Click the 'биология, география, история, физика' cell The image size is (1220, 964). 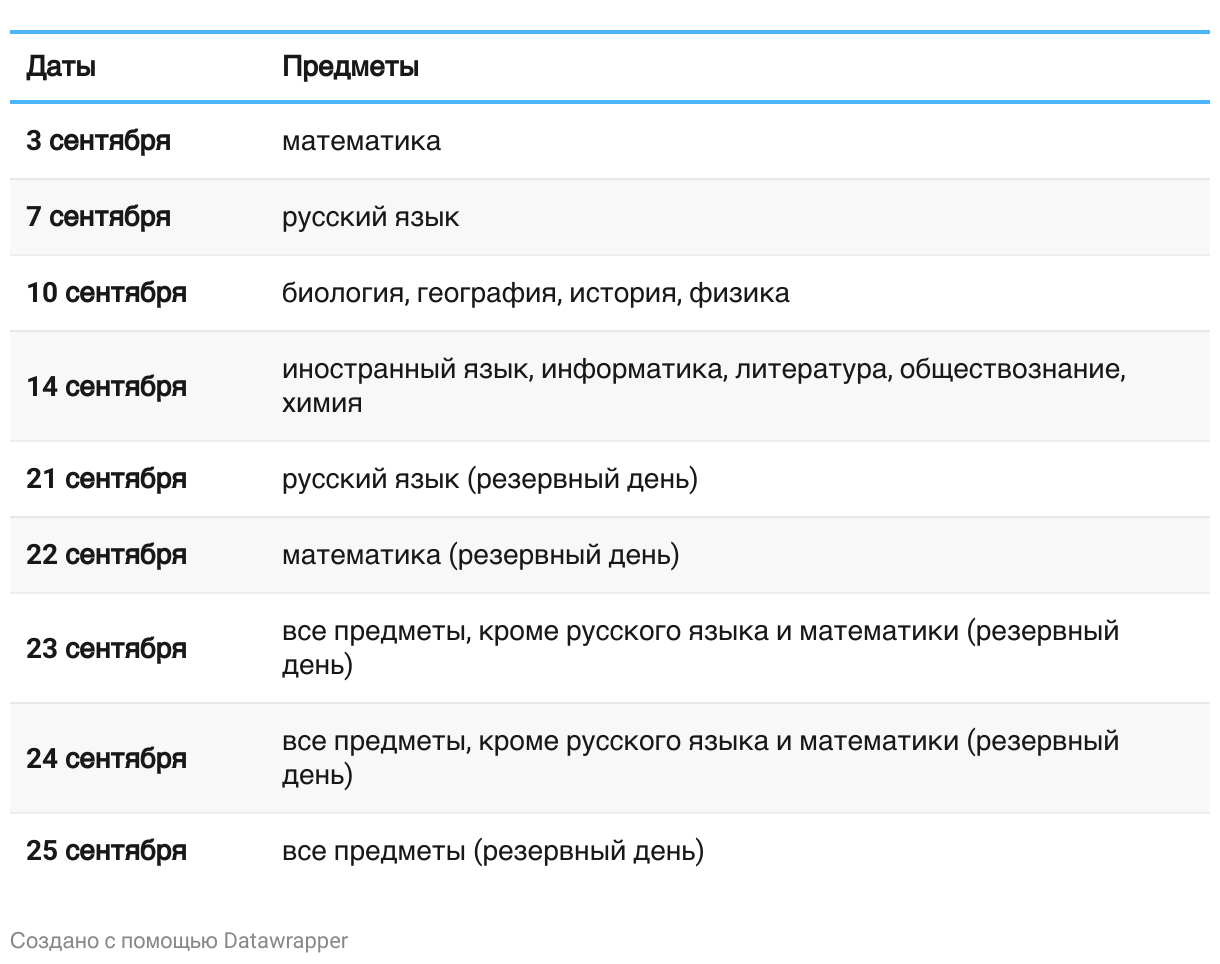coord(535,293)
